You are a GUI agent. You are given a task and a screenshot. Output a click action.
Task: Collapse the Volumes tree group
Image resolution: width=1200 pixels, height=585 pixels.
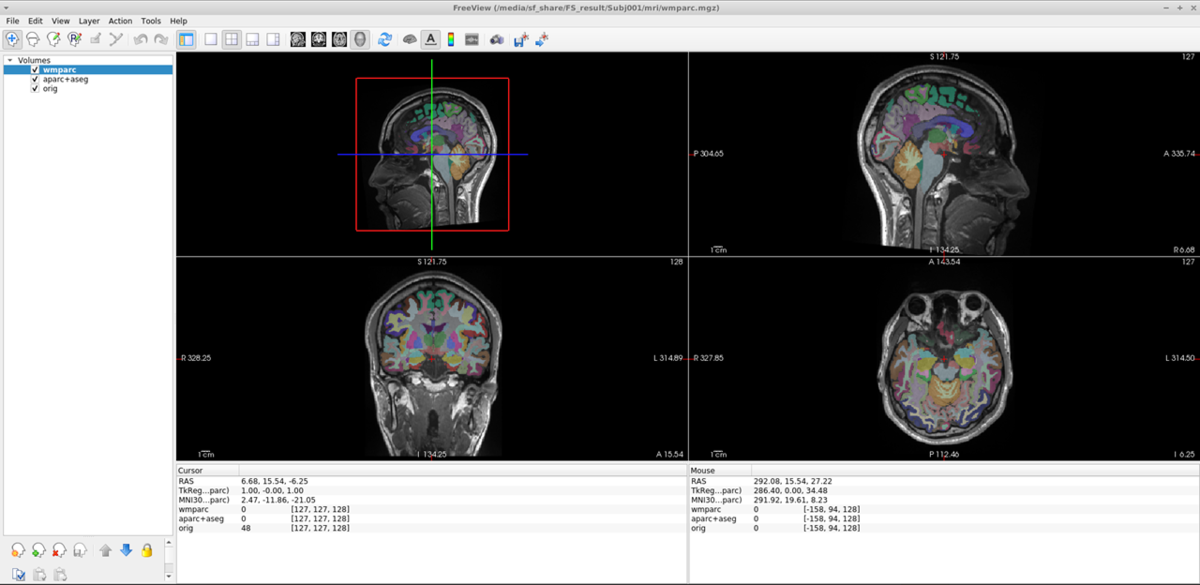point(9,60)
